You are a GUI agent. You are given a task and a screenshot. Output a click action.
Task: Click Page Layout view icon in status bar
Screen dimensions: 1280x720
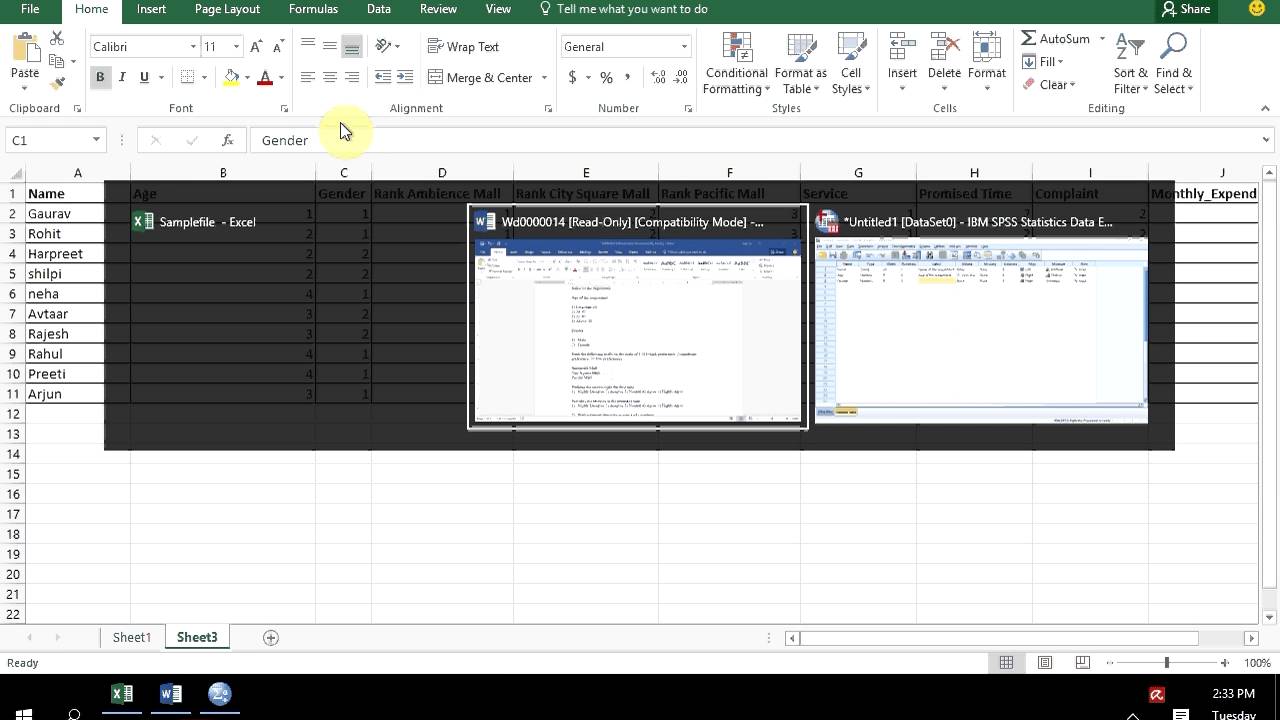(1044, 663)
